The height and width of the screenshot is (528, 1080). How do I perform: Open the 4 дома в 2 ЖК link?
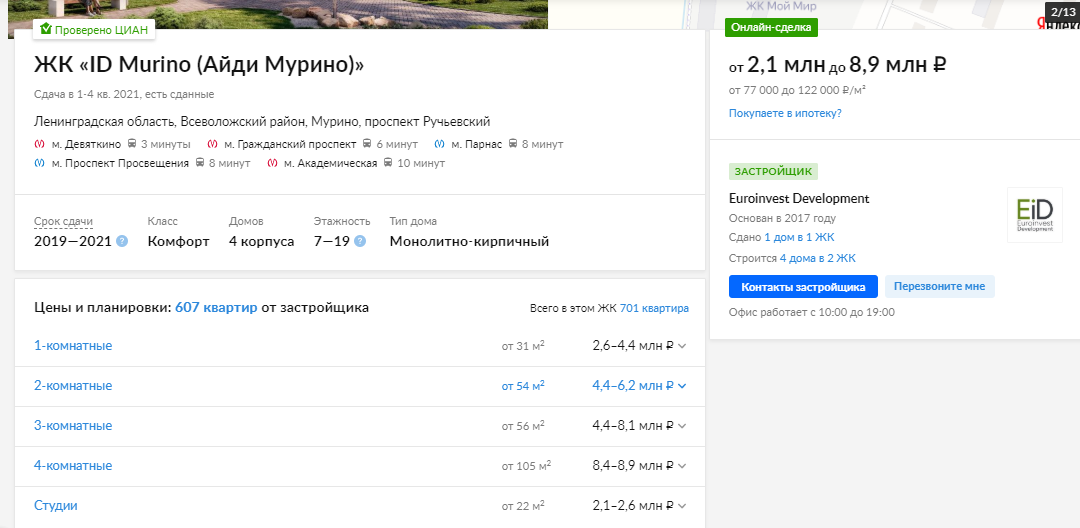pos(818,258)
